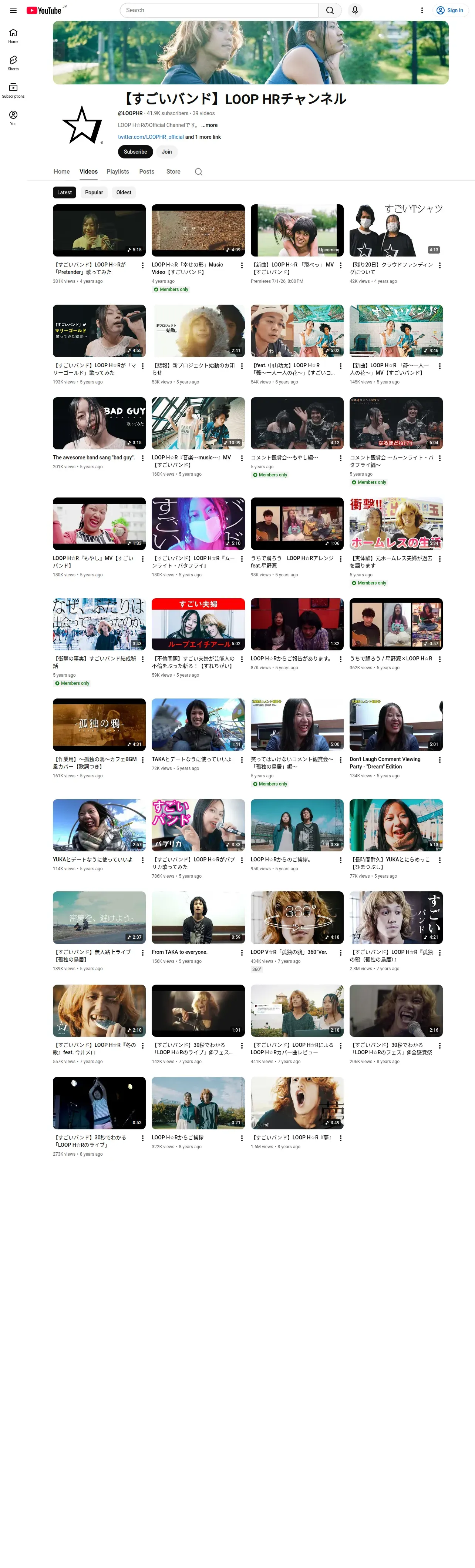Open options menu for LOOP H☆Rからご挨拶
Viewport: 475px width, 1568px height.
pyautogui.click(x=242, y=1138)
